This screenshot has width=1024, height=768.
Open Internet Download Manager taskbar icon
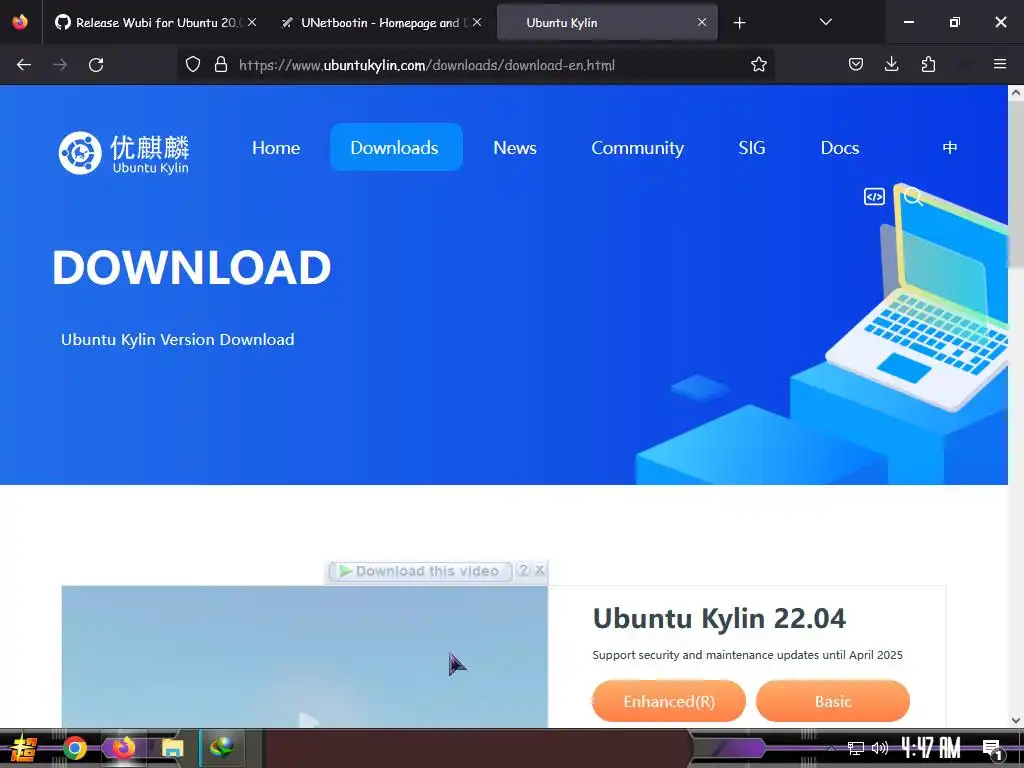(221, 747)
